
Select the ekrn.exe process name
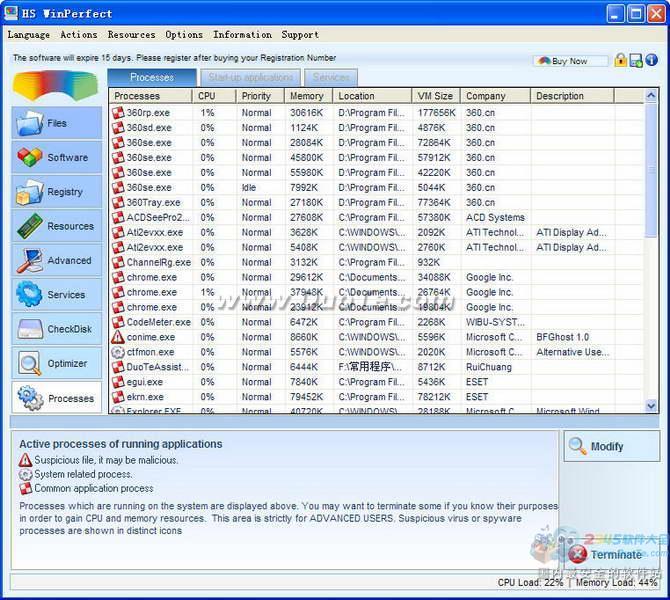tap(145, 397)
